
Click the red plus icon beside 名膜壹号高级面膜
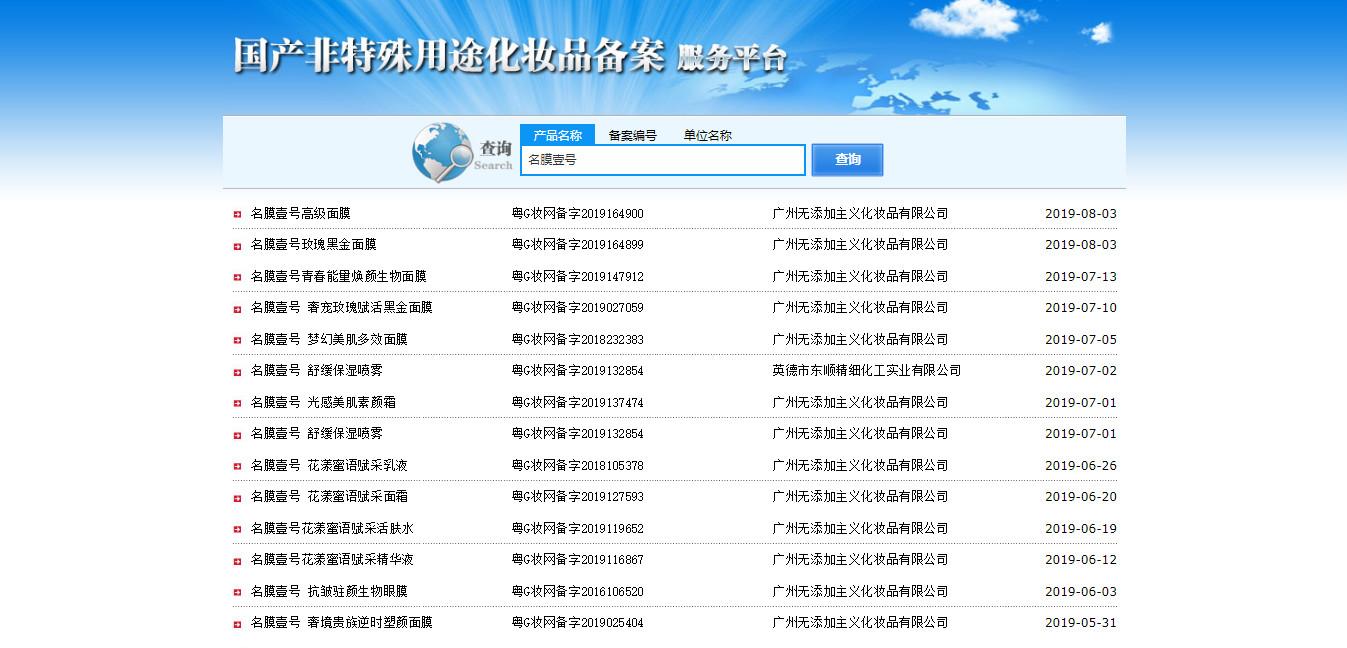coord(238,214)
